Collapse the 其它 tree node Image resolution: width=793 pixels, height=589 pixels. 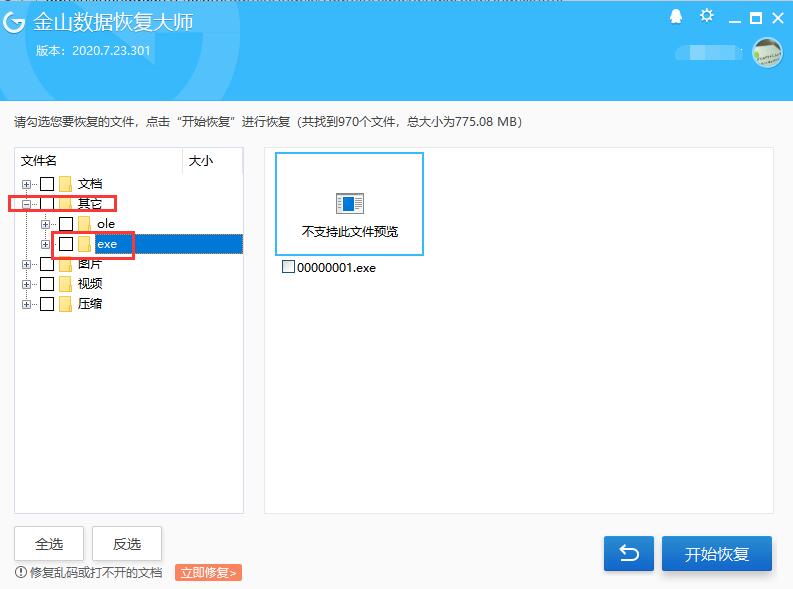[26, 204]
